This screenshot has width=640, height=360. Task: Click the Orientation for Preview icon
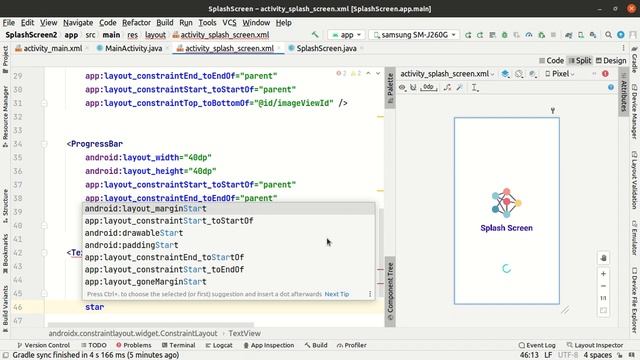(x=519, y=74)
